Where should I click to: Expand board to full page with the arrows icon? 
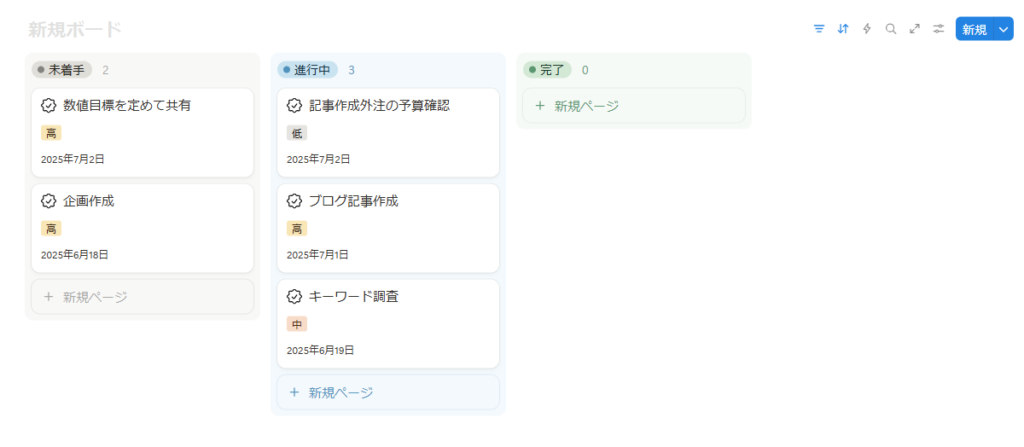click(x=914, y=29)
